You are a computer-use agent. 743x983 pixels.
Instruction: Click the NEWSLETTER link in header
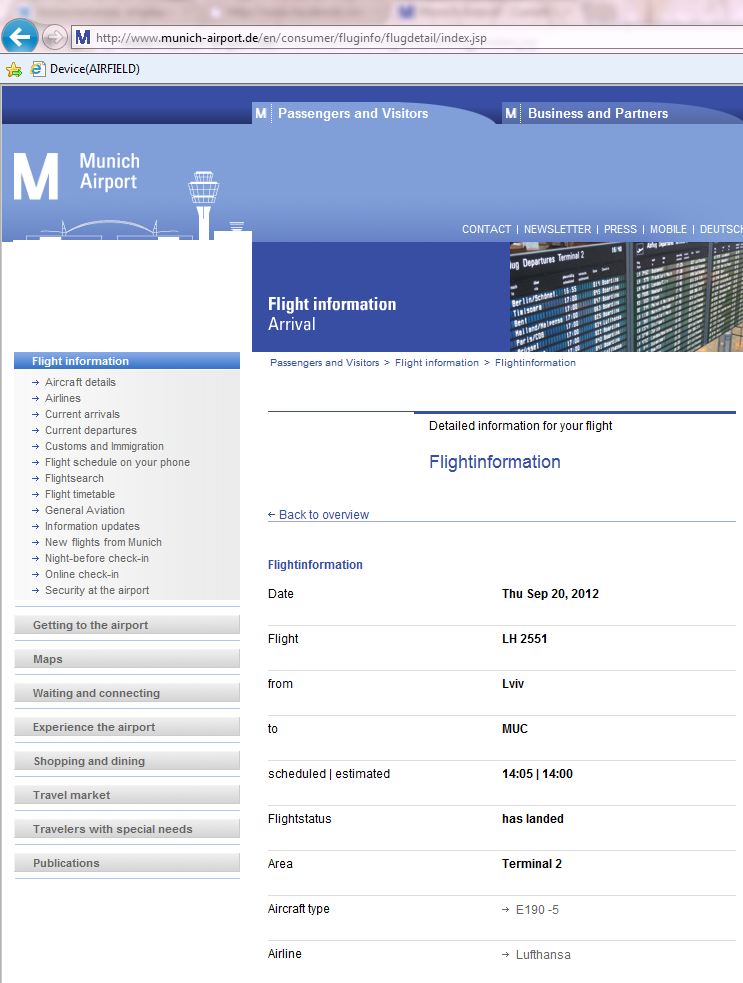[557, 229]
